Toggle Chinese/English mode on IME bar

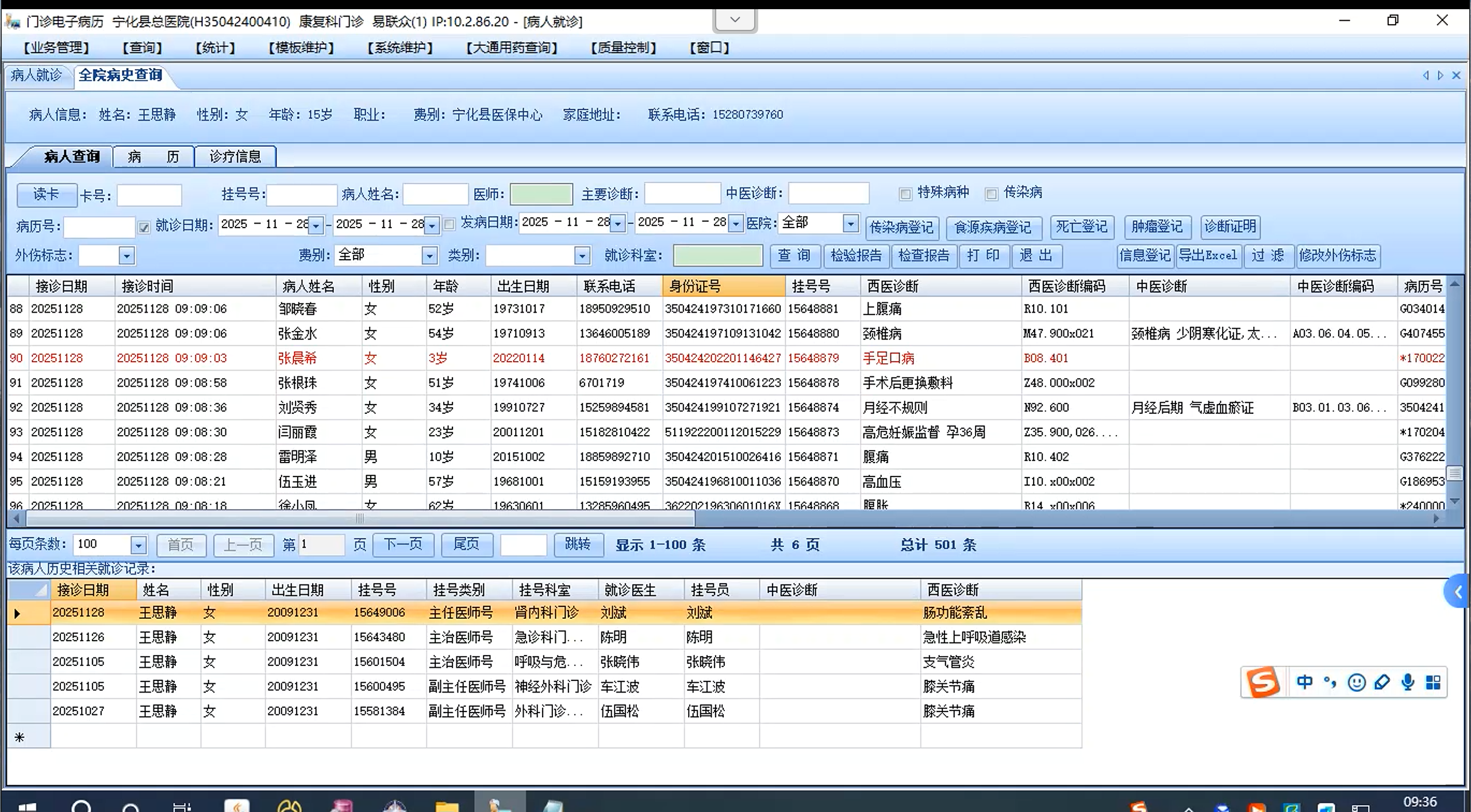1304,682
